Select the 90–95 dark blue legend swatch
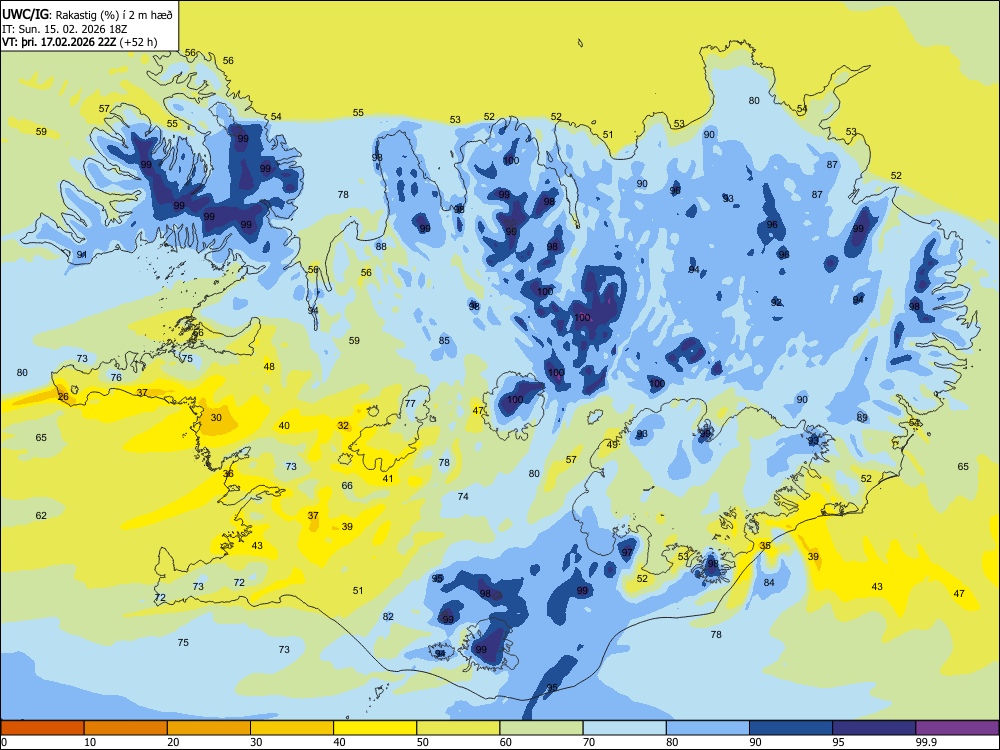 [x=791, y=728]
